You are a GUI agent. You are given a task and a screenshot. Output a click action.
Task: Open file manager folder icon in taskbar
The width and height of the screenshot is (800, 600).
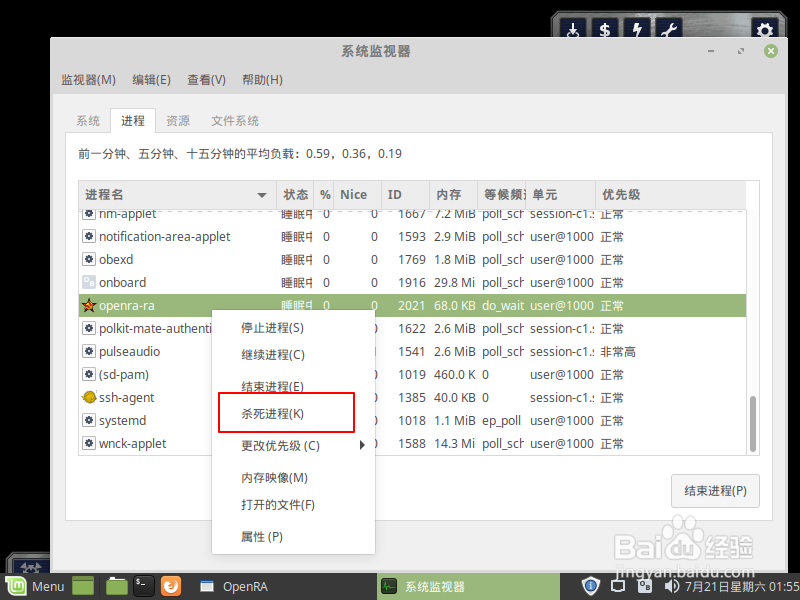(117, 586)
